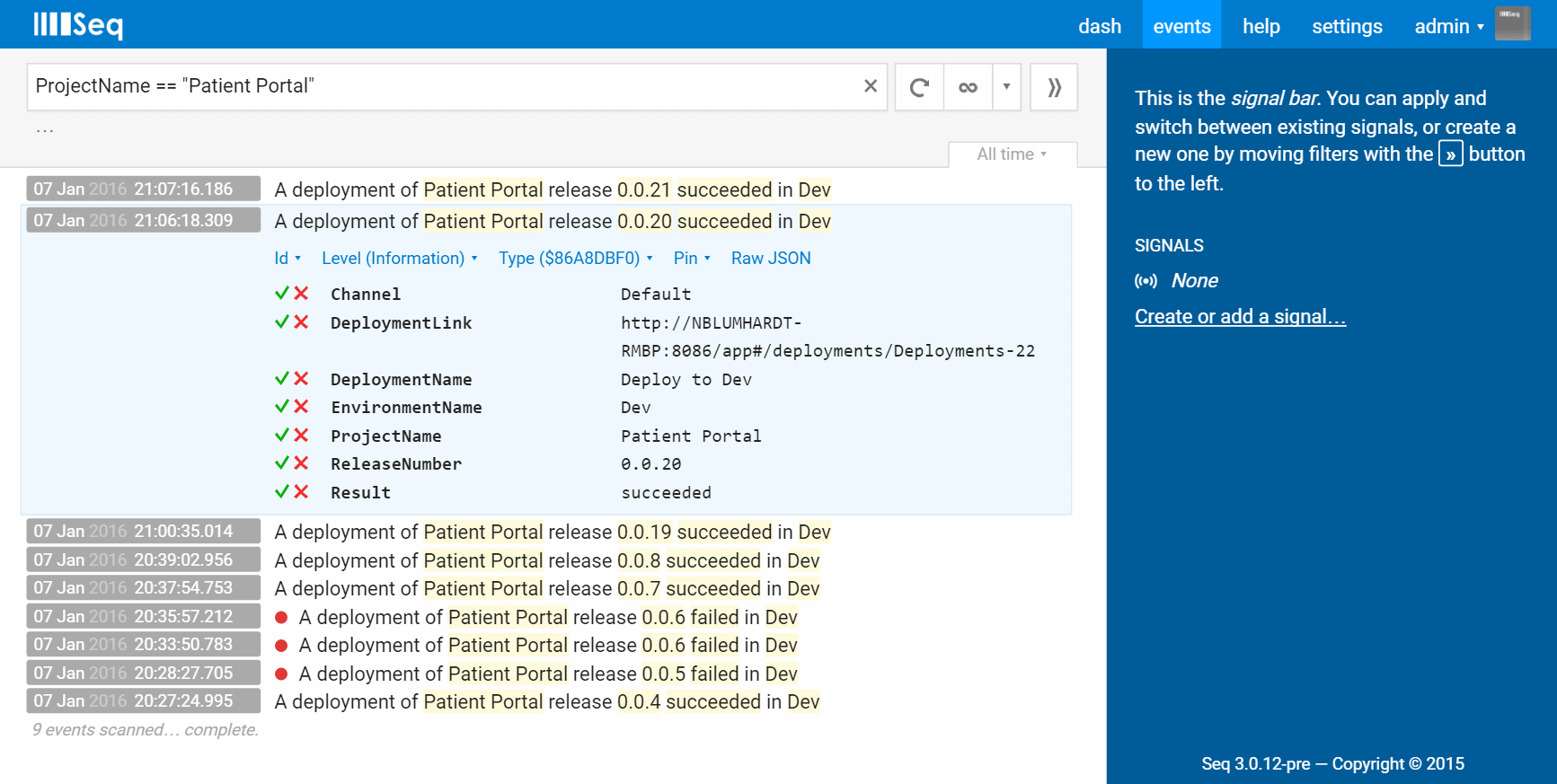Open the Level (Information) dropdown
The height and width of the screenshot is (784, 1557).
[400, 259]
